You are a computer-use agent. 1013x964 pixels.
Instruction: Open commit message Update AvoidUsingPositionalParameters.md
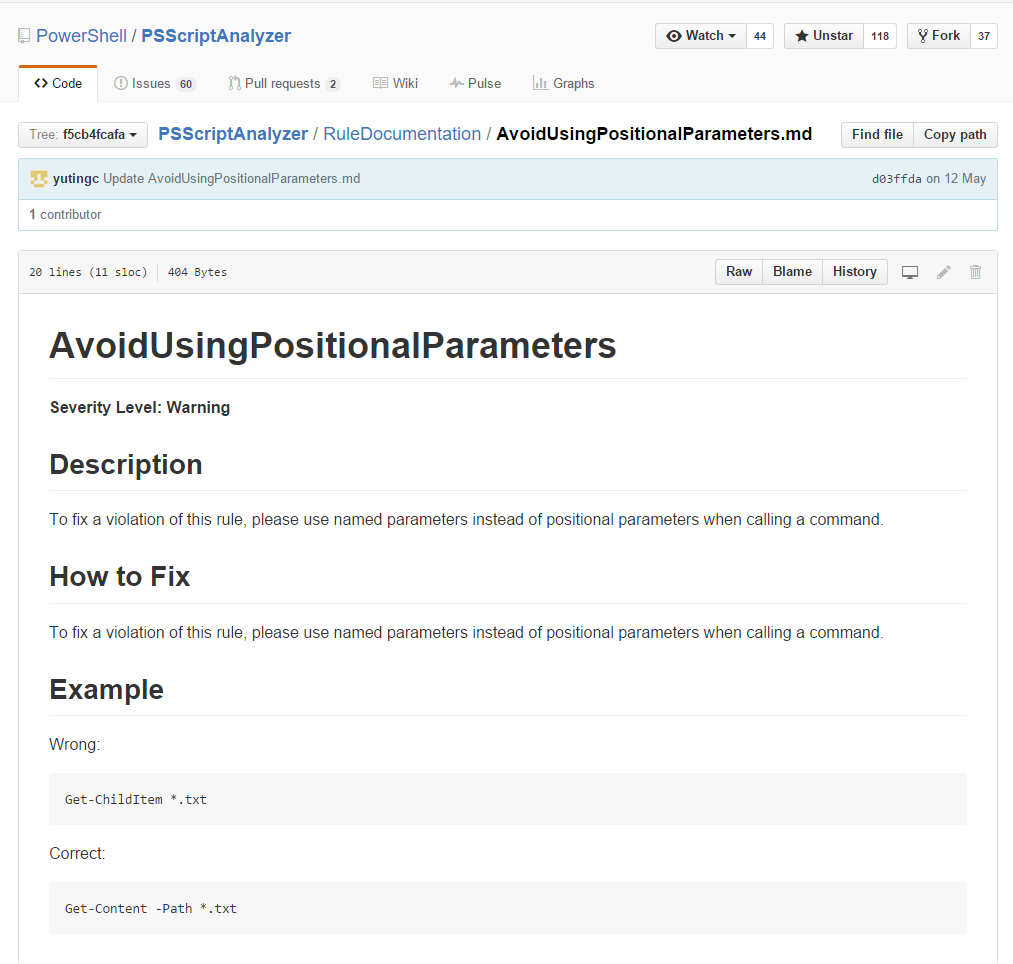pyautogui.click(x=231, y=179)
